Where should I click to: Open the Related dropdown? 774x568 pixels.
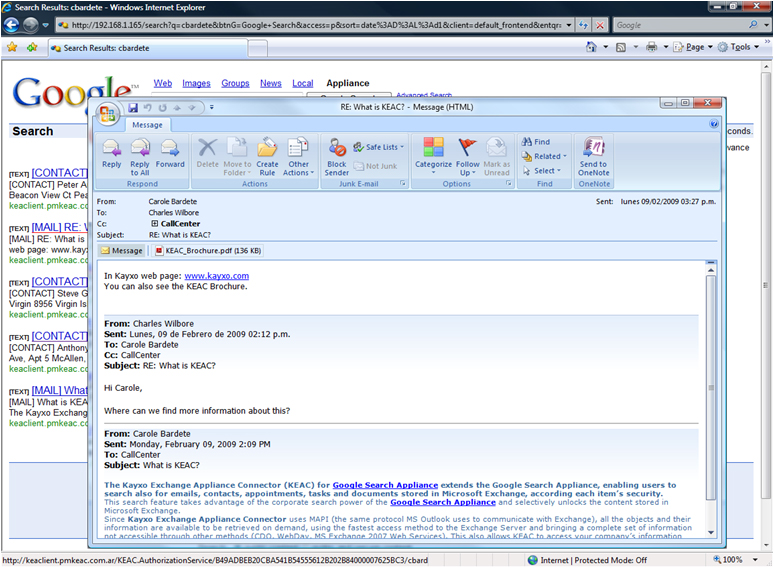click(x=544, y=156)
